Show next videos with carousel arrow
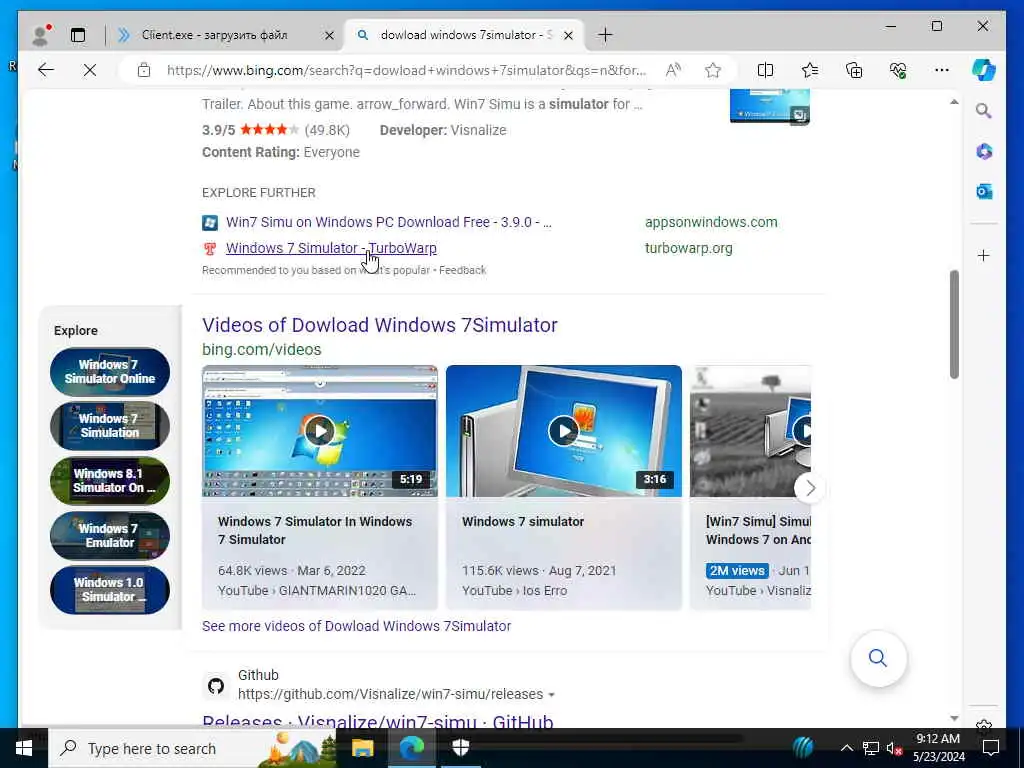1024x768 pixels. (x=810, y=487)
